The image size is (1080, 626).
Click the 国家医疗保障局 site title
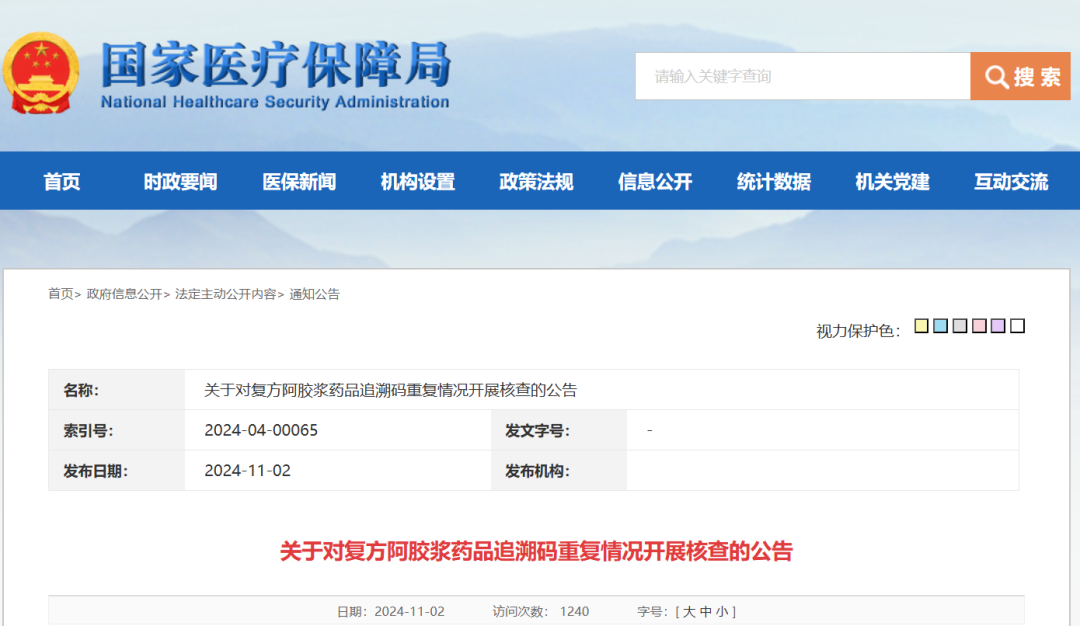[x=276, y=64]
